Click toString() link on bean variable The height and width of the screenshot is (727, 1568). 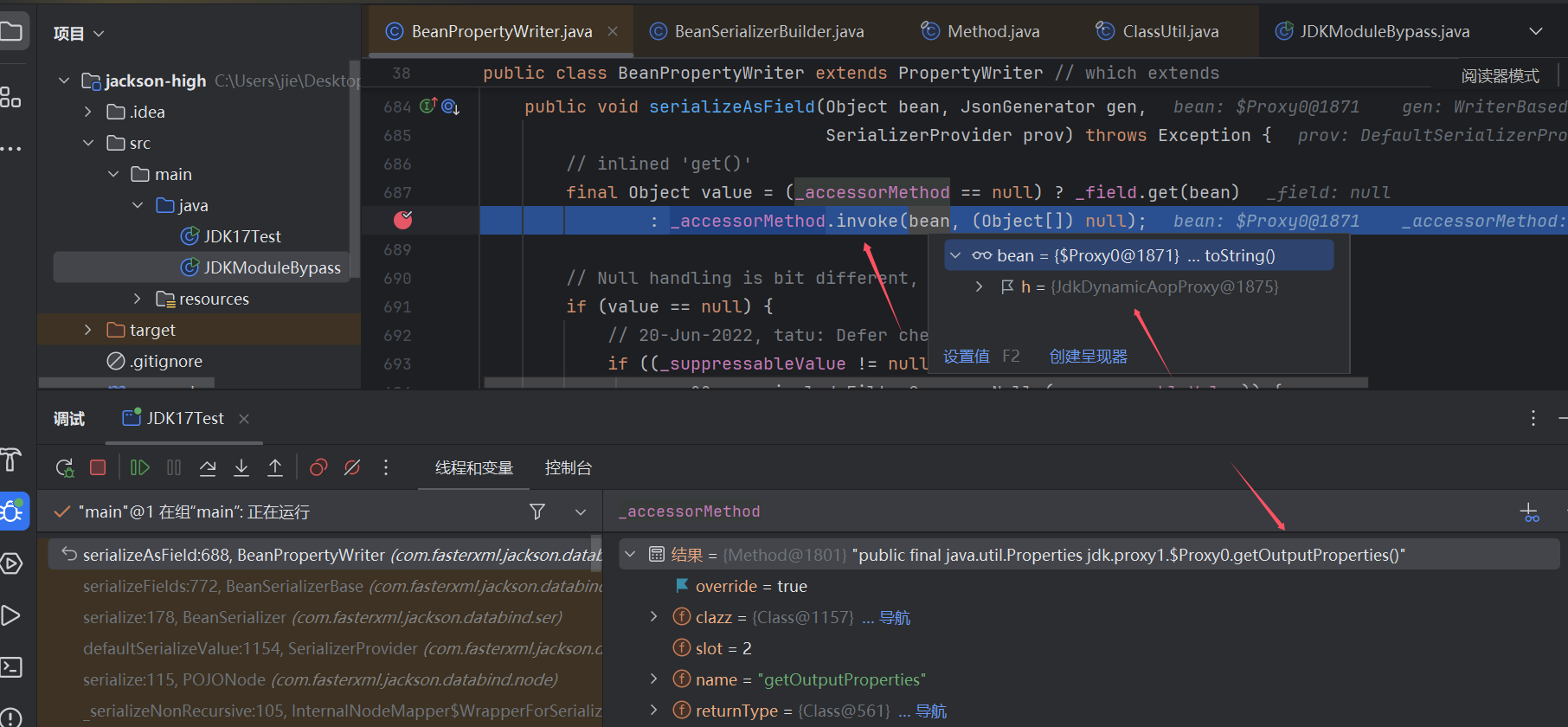[1240, 255]
